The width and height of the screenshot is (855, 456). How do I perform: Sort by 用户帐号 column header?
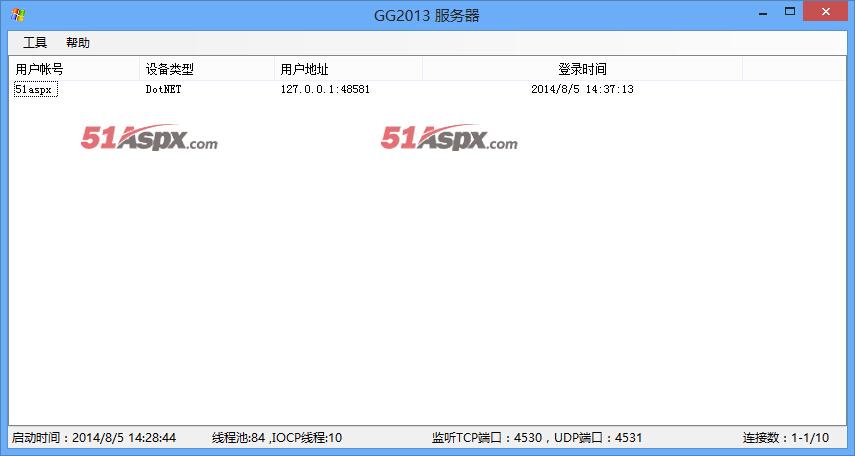pyautogui.click(x=74, y=69)
